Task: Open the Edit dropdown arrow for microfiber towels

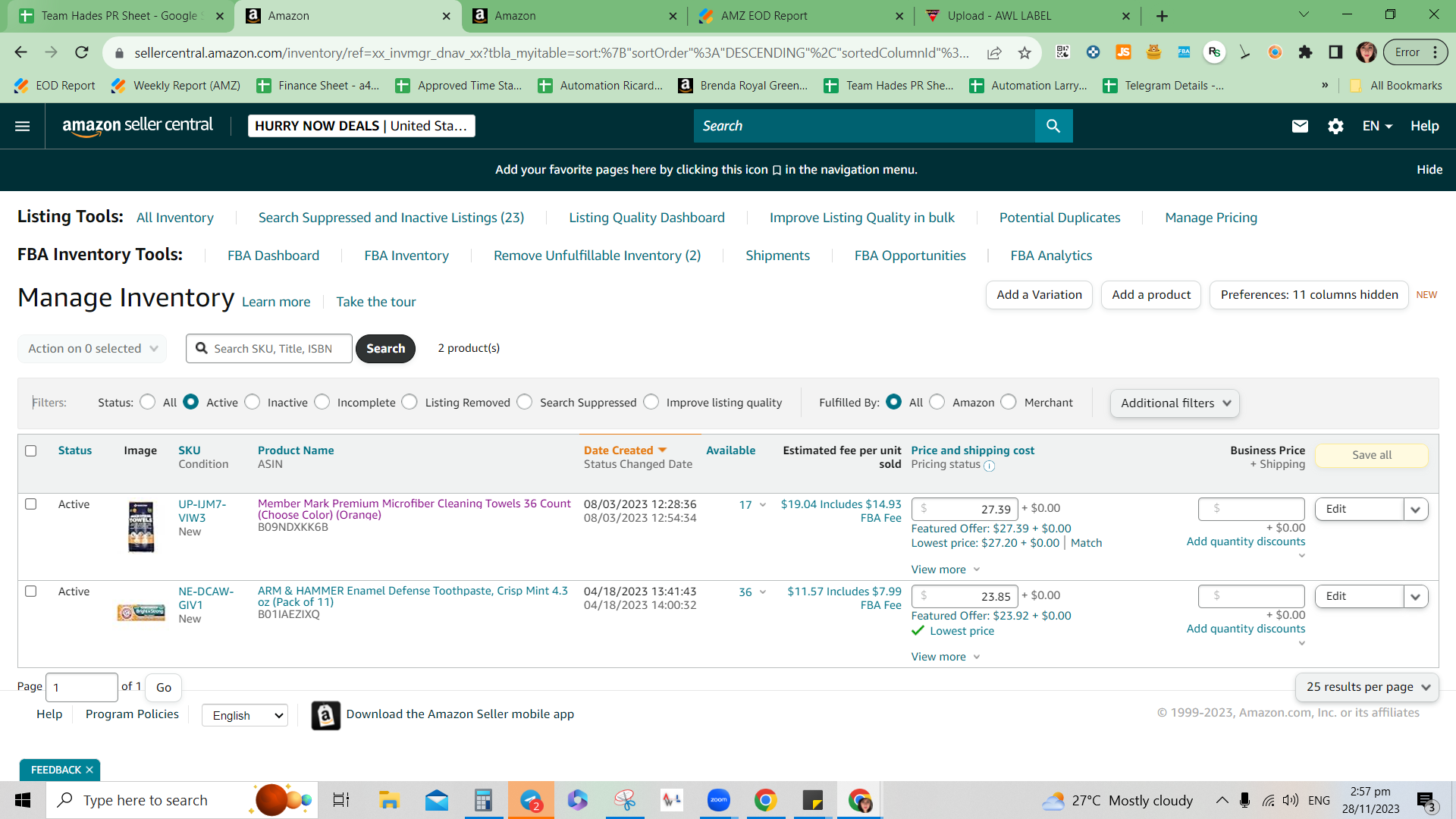Action: pyautogui.click(x=1416, y=510)
